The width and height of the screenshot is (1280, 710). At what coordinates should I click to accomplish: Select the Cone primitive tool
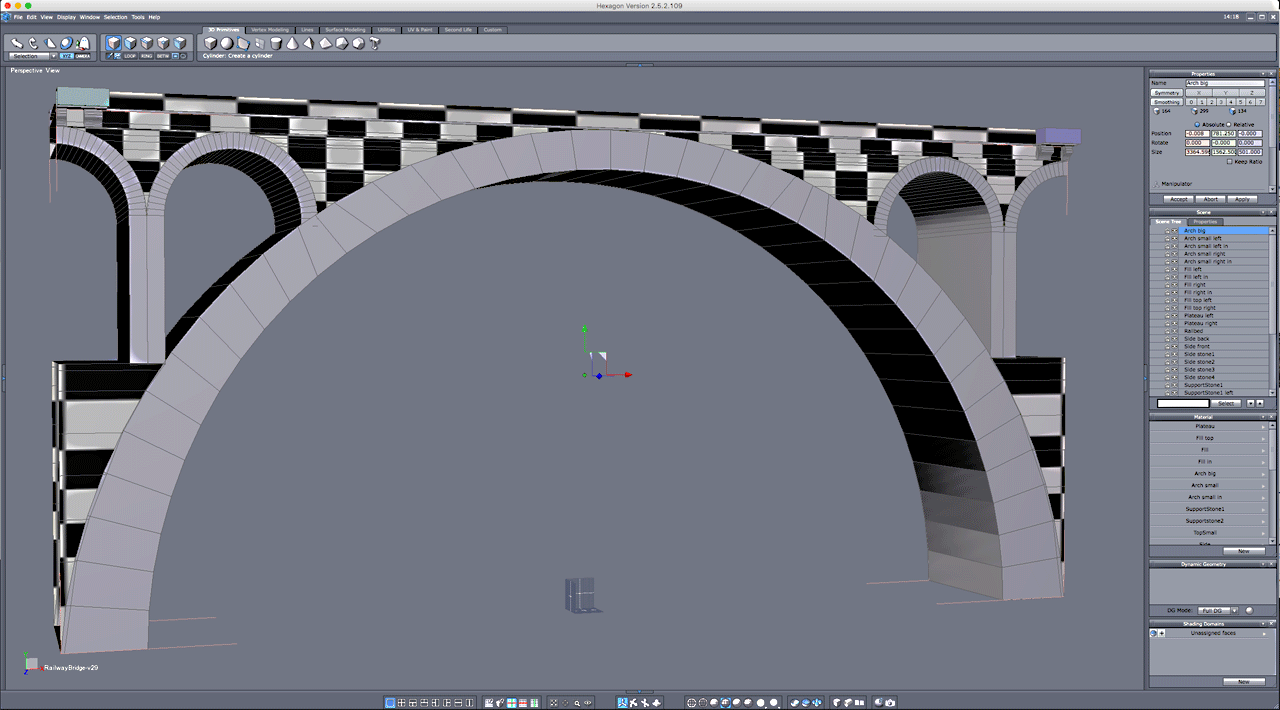[292, 43]
